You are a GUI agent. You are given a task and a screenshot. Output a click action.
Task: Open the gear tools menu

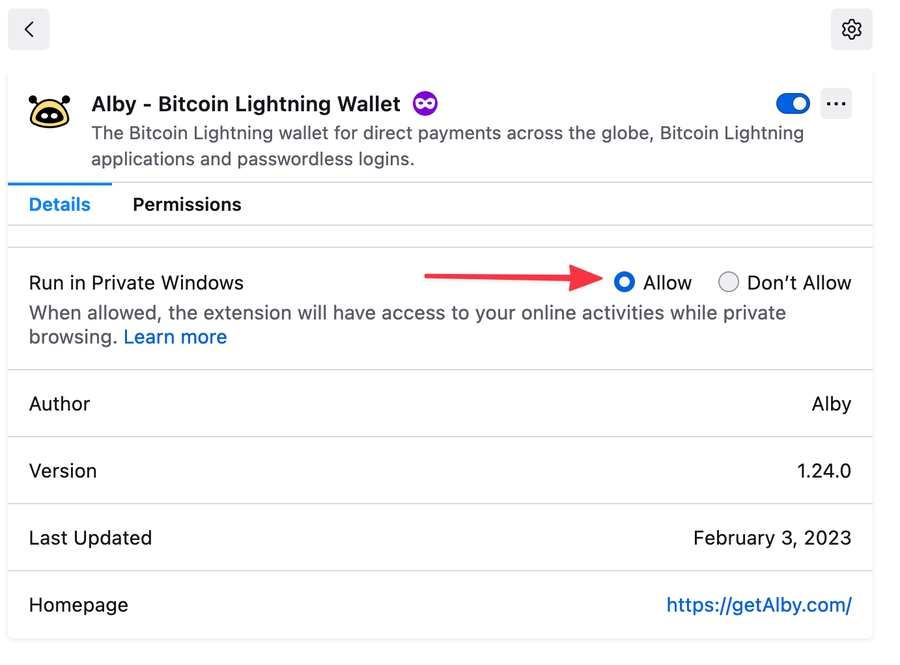pyautogui.click(x=851, y=30)
